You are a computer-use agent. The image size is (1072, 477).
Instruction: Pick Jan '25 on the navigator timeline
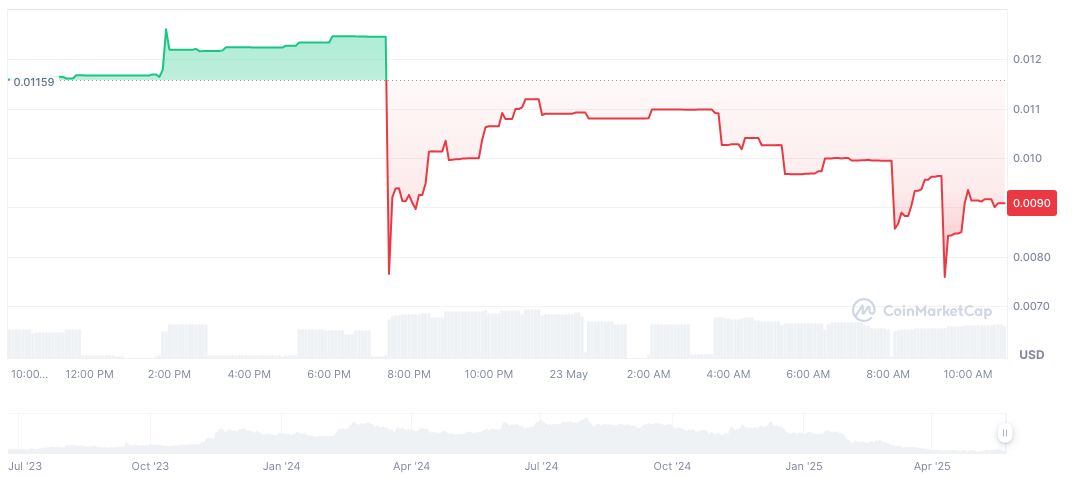coord(802,466)
